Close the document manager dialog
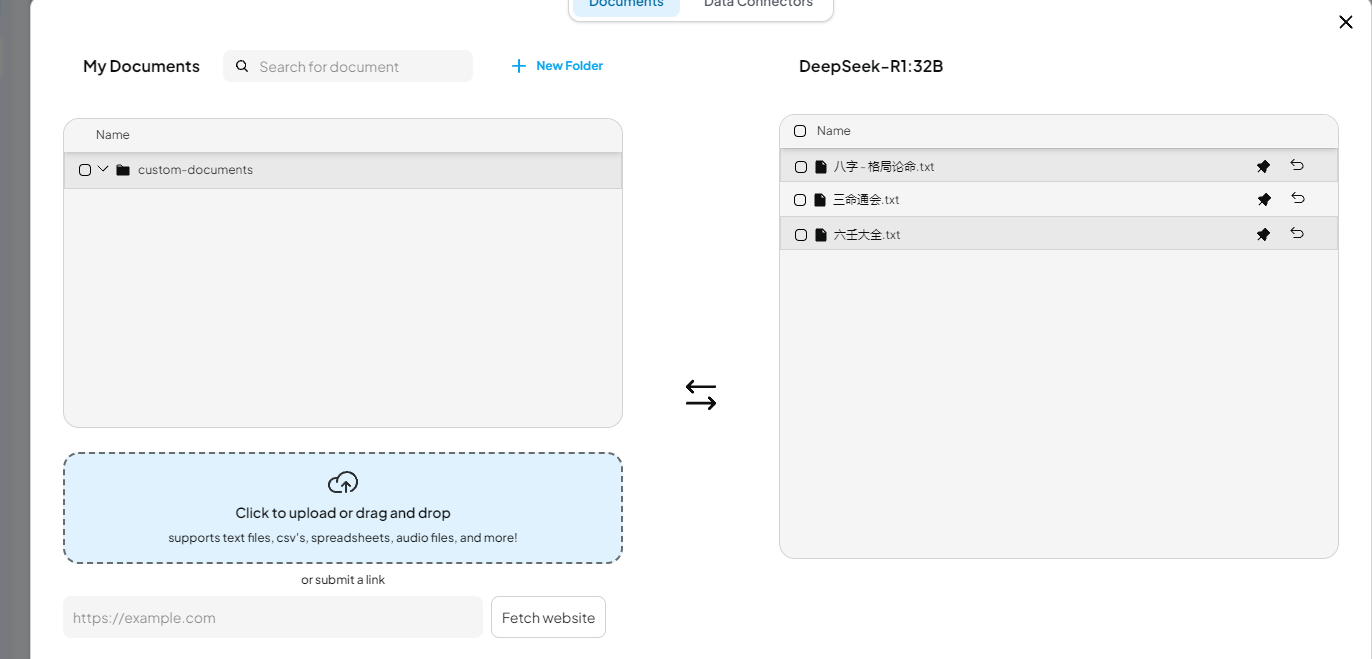 pyautogui.click(x=1345, y=22)
